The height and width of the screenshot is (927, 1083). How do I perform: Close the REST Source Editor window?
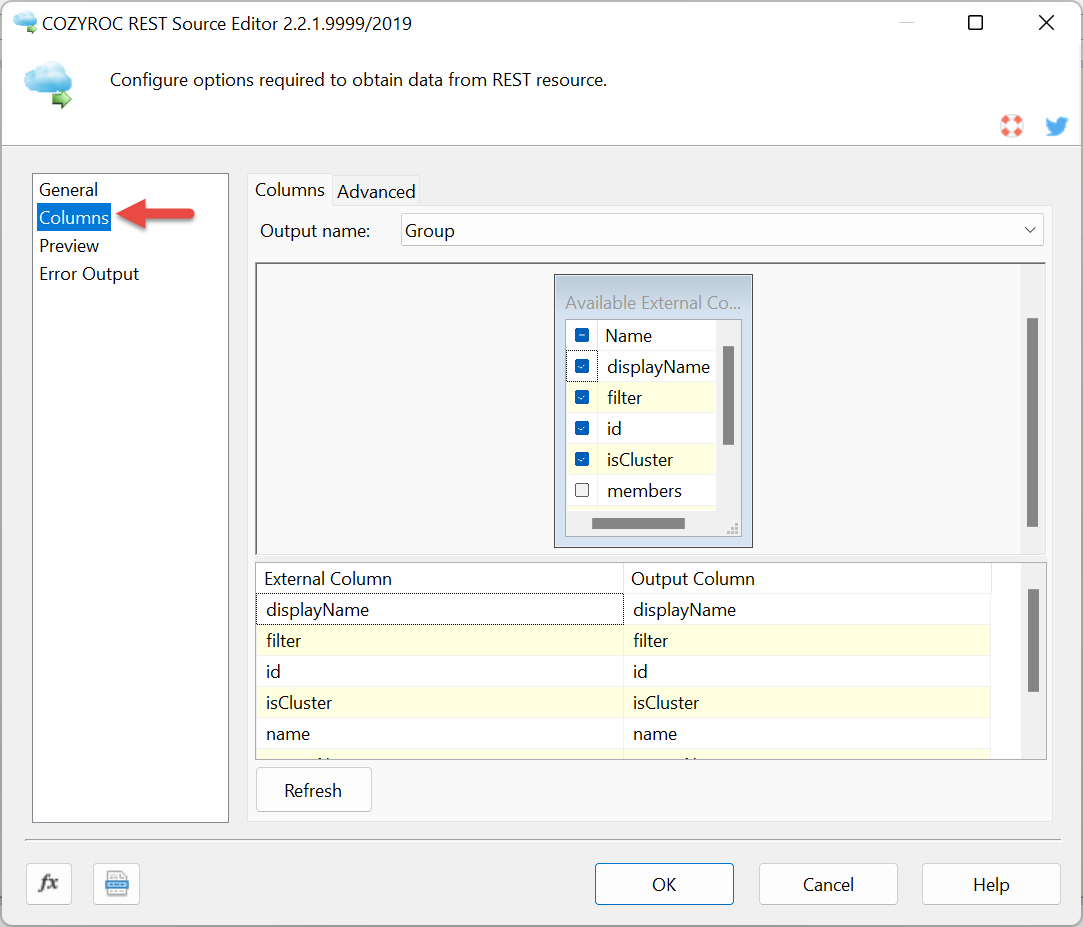pos(1046,23)
